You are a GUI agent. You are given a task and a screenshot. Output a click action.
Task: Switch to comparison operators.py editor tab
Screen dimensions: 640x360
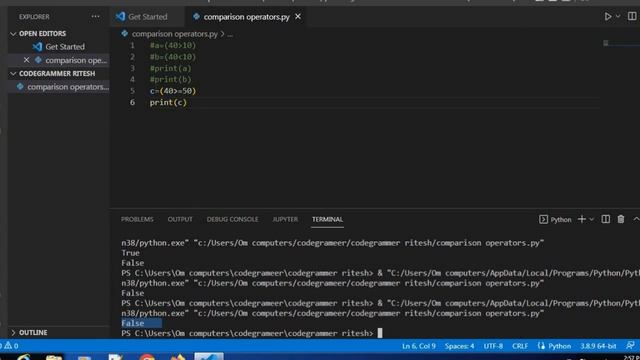(x=247, y=17)
